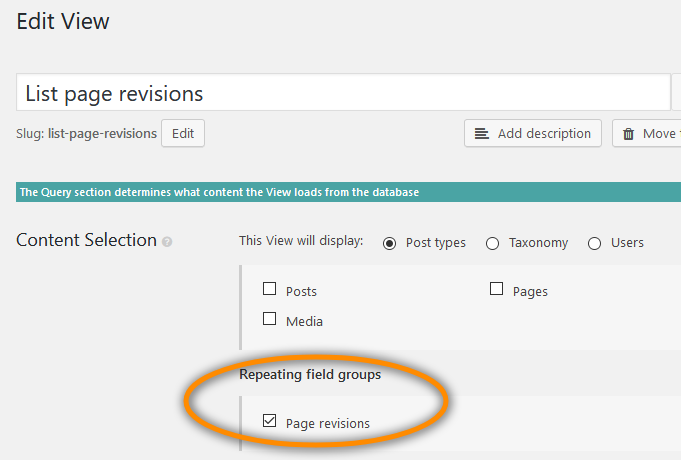
Task: Choose the Taxonomy radio option
Action: point(492,243)
